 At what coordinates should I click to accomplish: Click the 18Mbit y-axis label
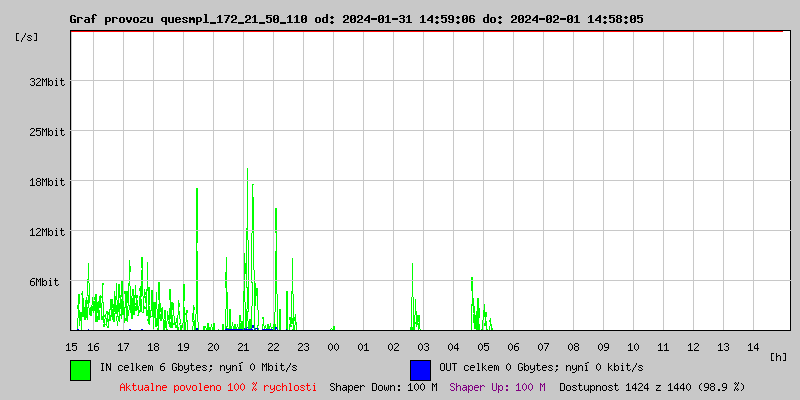click(47, 182)
